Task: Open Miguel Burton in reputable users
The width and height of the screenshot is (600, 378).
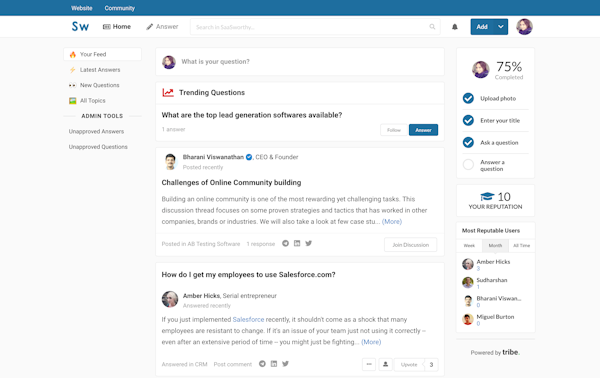Action: pyautogui.click(x=495, y=317)
